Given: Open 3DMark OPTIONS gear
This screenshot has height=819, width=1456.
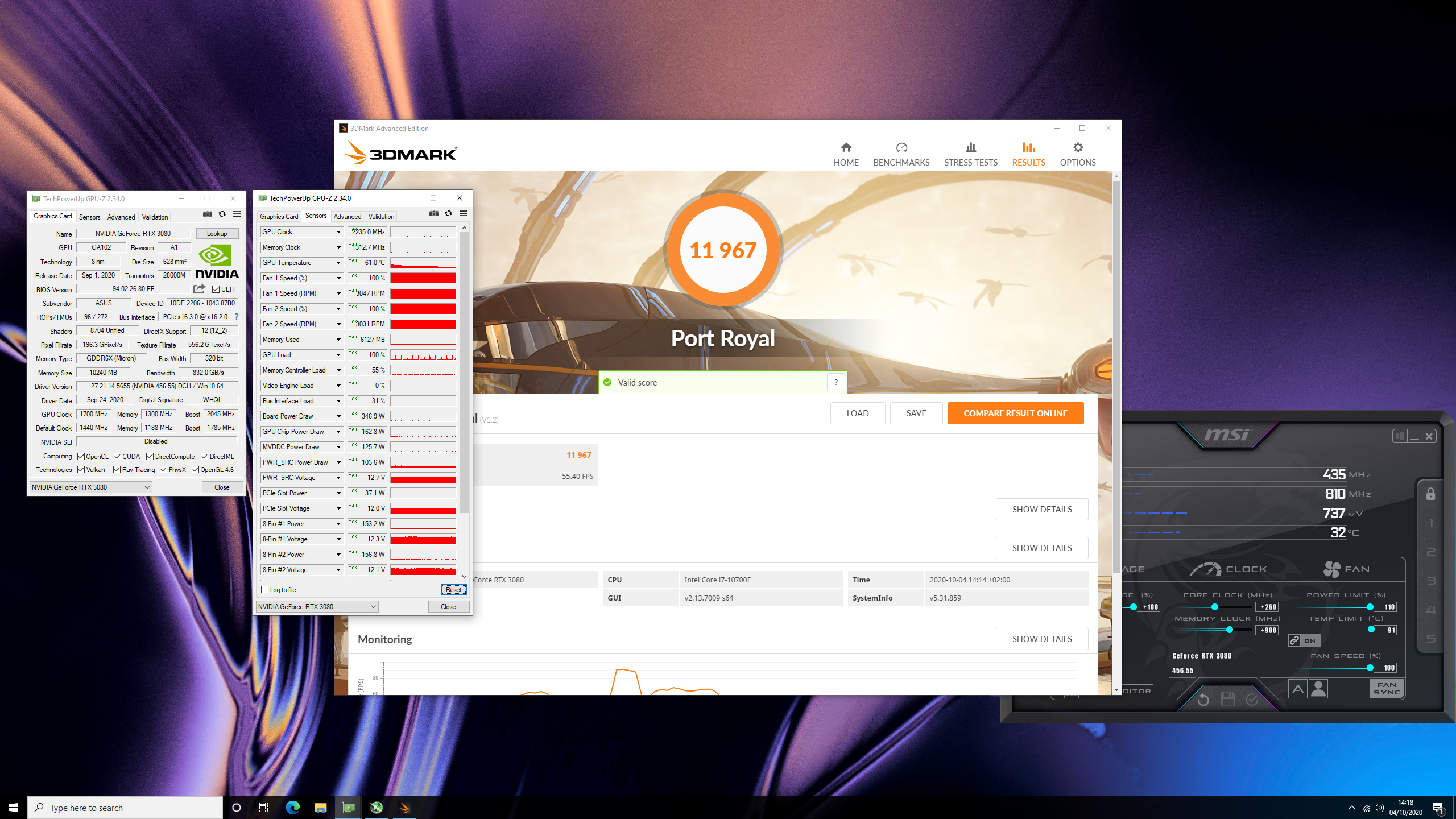Looking at the screenshot, I should pos(1077,154).
